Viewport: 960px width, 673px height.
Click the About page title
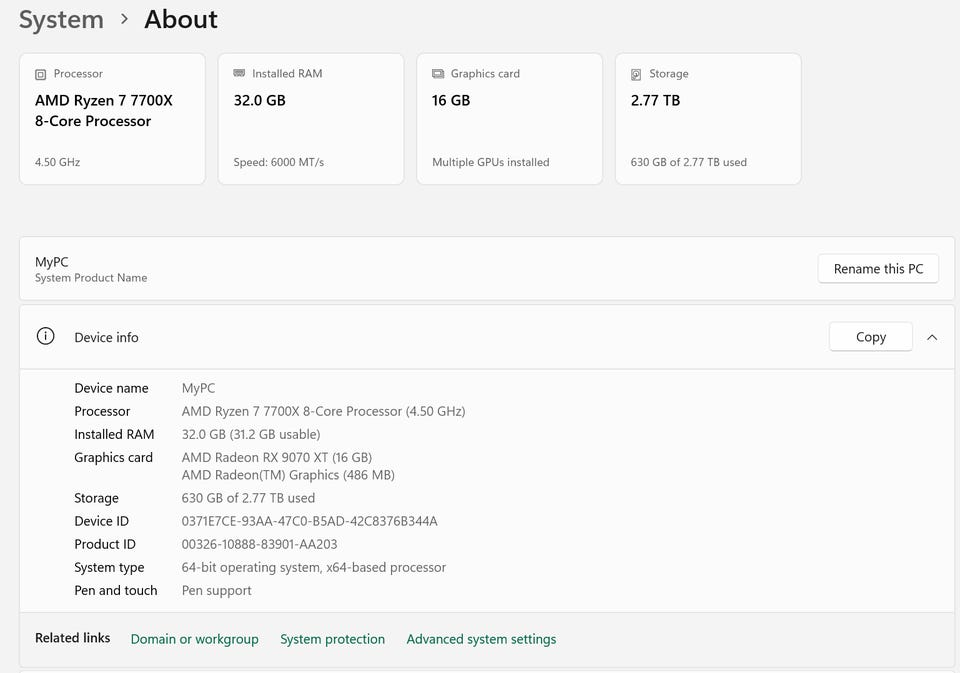point(181,20)
